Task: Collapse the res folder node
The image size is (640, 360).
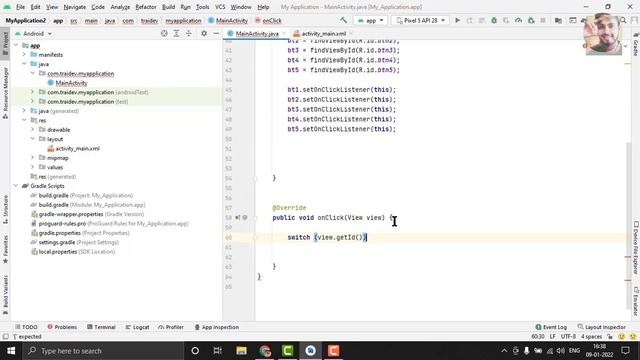Action: [24, 120]
